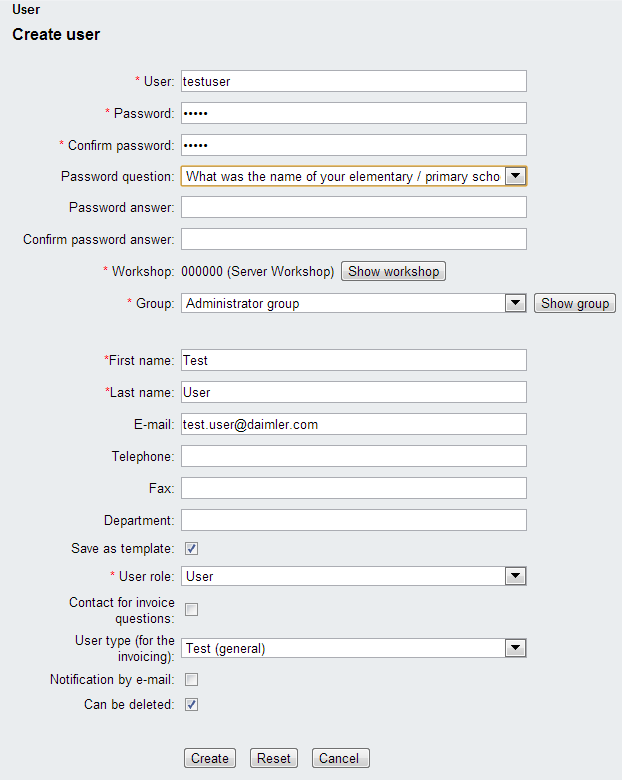Click the Confirm password answer field

[x=353, y=239]
